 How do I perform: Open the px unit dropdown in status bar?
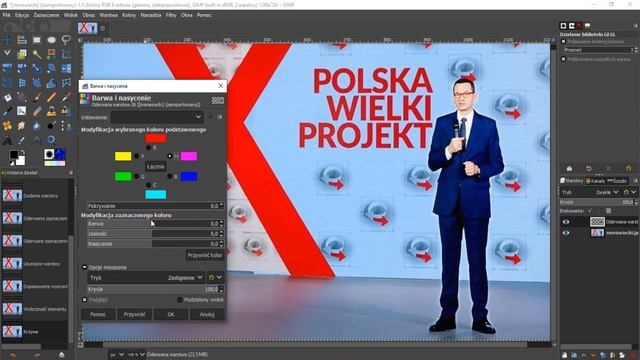pos(117,355)
